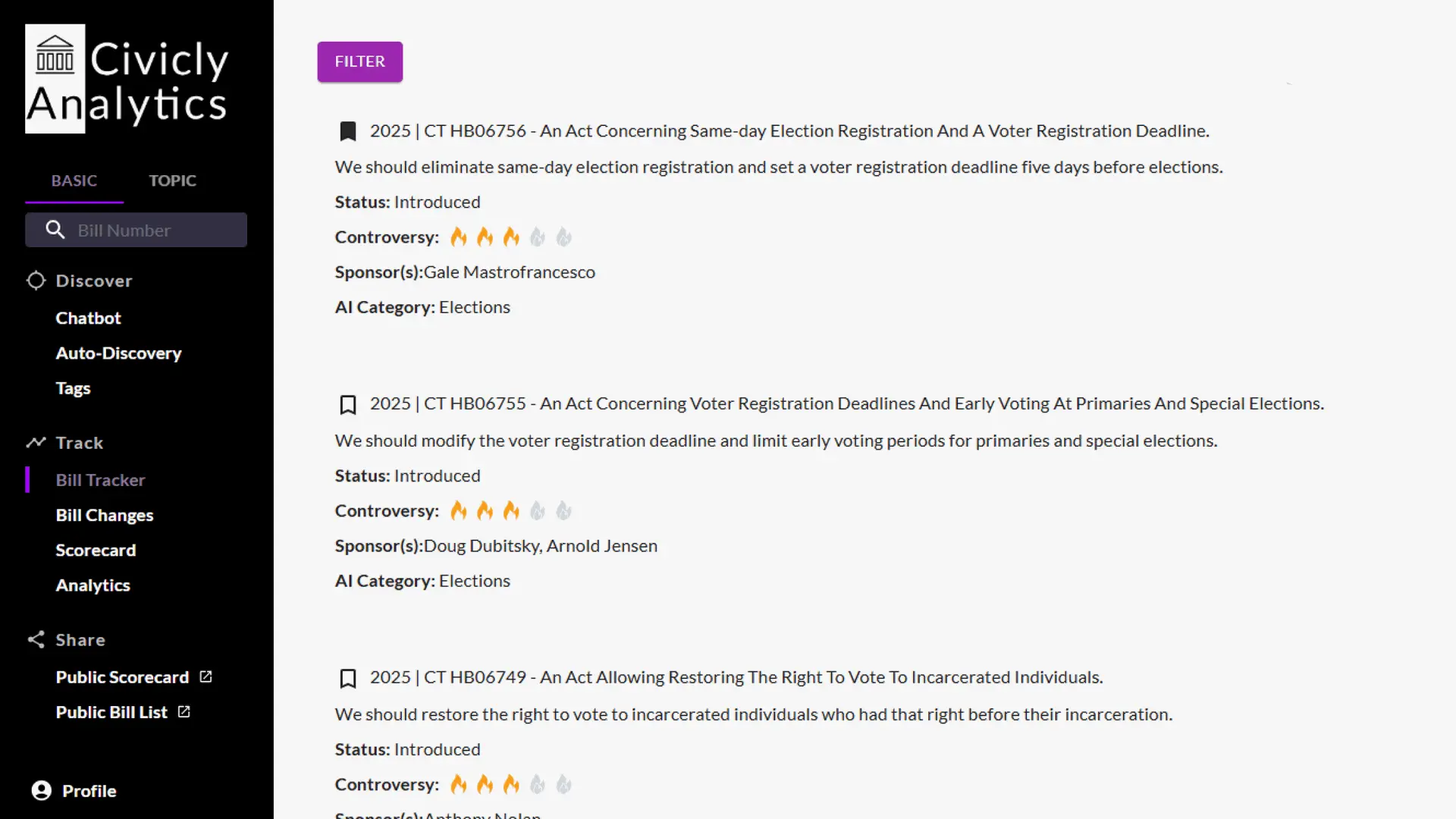Viewport: 1456px width, 819px height.
Task: Go to Auto-Discovery
Action: (118, 353)
